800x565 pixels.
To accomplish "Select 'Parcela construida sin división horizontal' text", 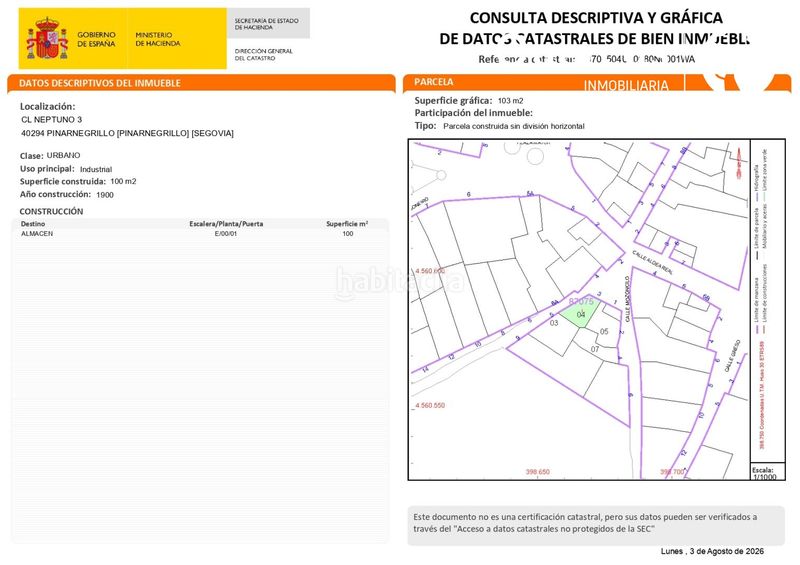I will (x=514, y=126).
